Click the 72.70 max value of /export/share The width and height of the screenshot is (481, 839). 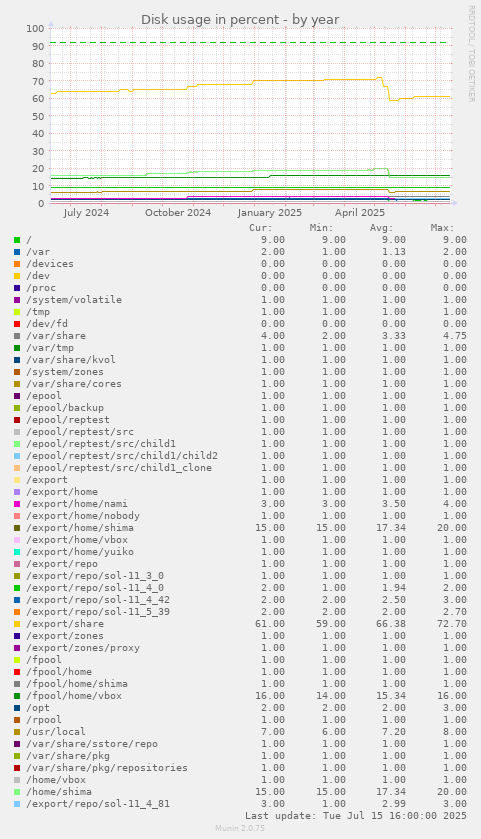coord(452,624)
